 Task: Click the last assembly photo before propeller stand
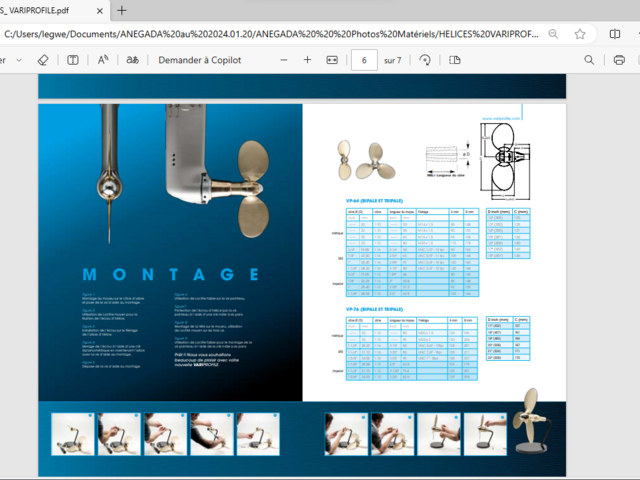[x=485, y=434]
